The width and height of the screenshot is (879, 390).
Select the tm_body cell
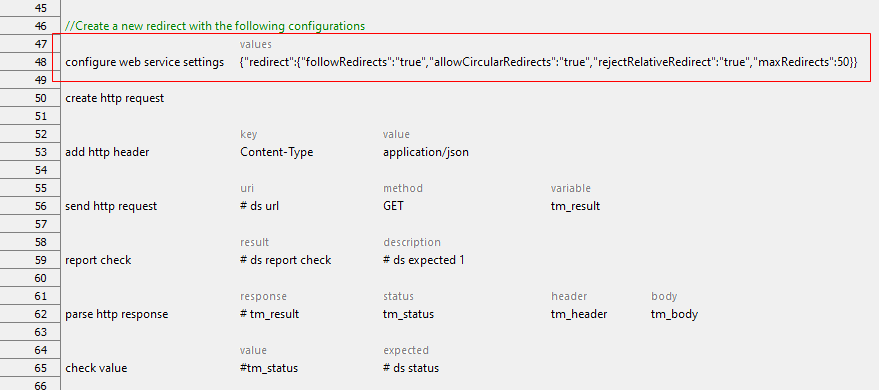pos(674,314)
